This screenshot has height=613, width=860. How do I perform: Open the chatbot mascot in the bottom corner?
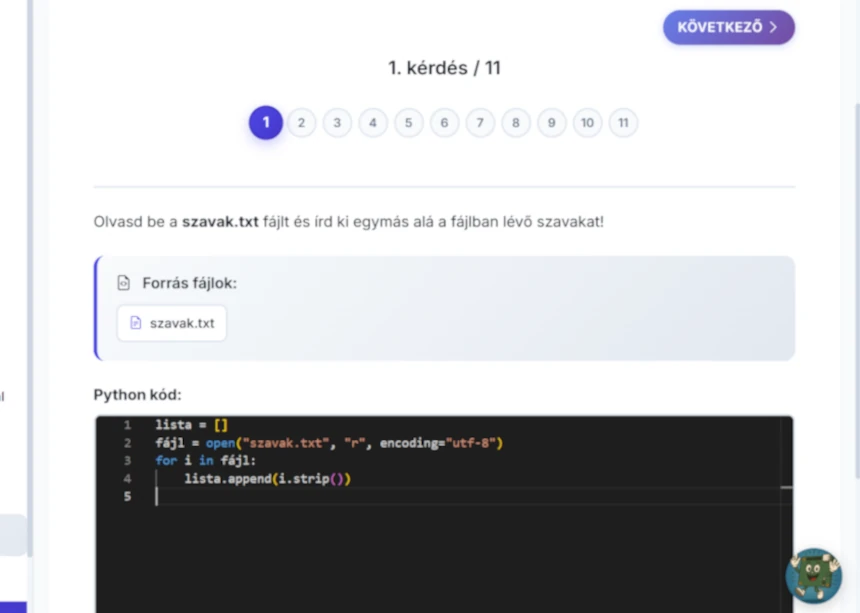[x=813, y=577]
